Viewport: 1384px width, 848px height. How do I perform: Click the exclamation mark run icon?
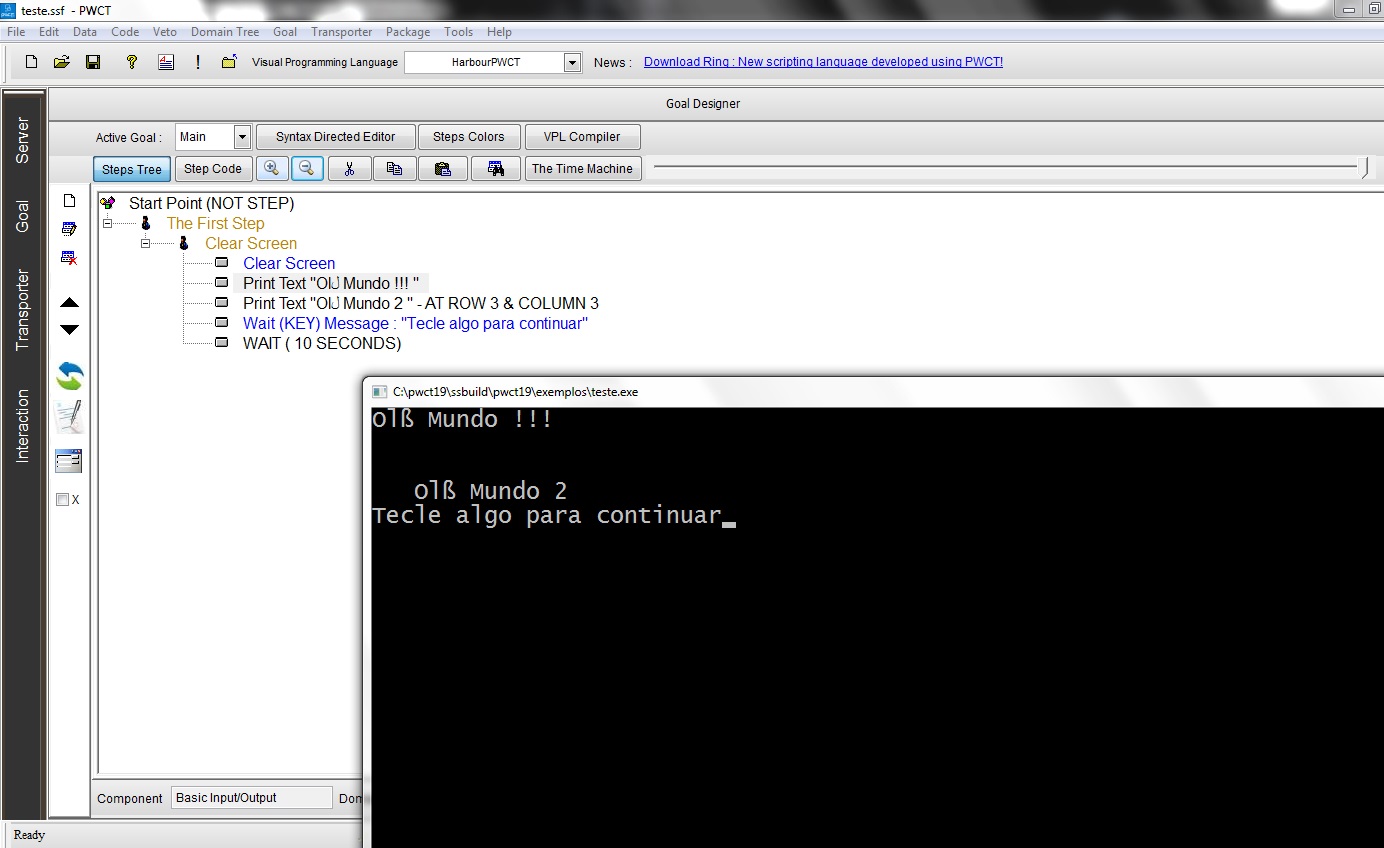[x=198, y=62]
